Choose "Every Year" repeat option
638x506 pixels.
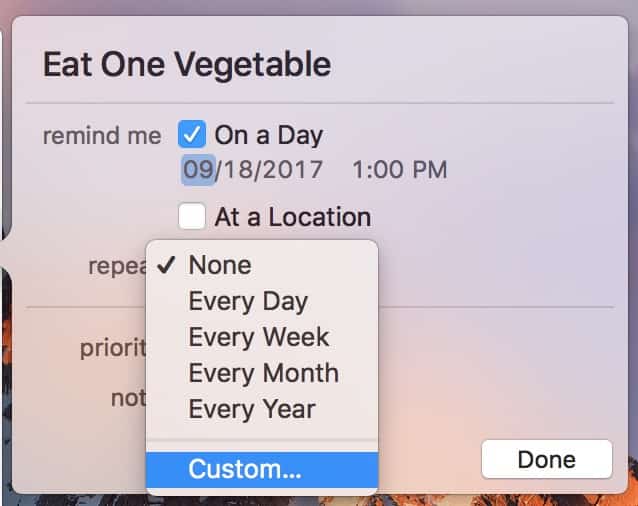(252, 409)
